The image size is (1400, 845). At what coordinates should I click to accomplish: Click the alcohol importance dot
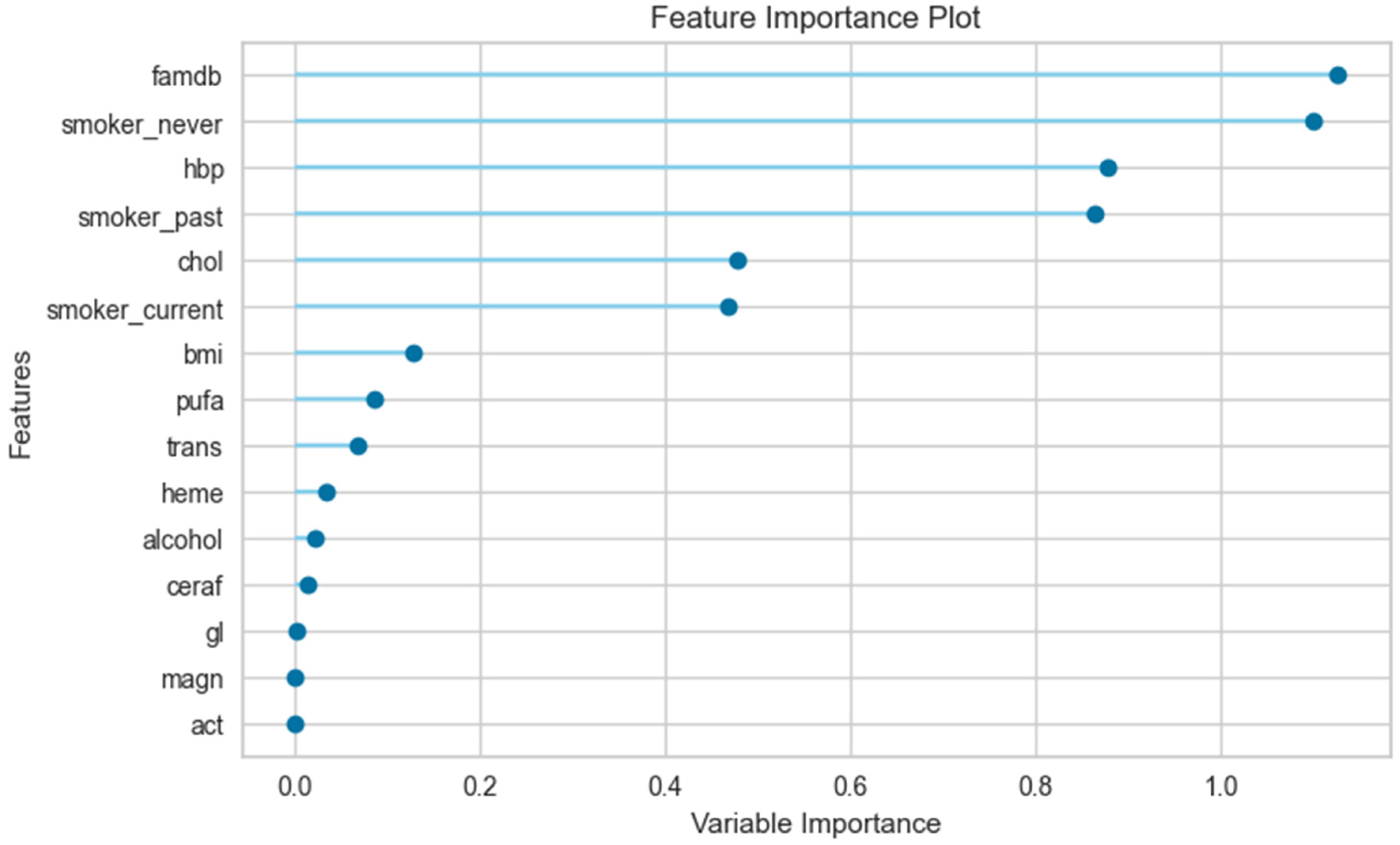(x=316, y=539)
